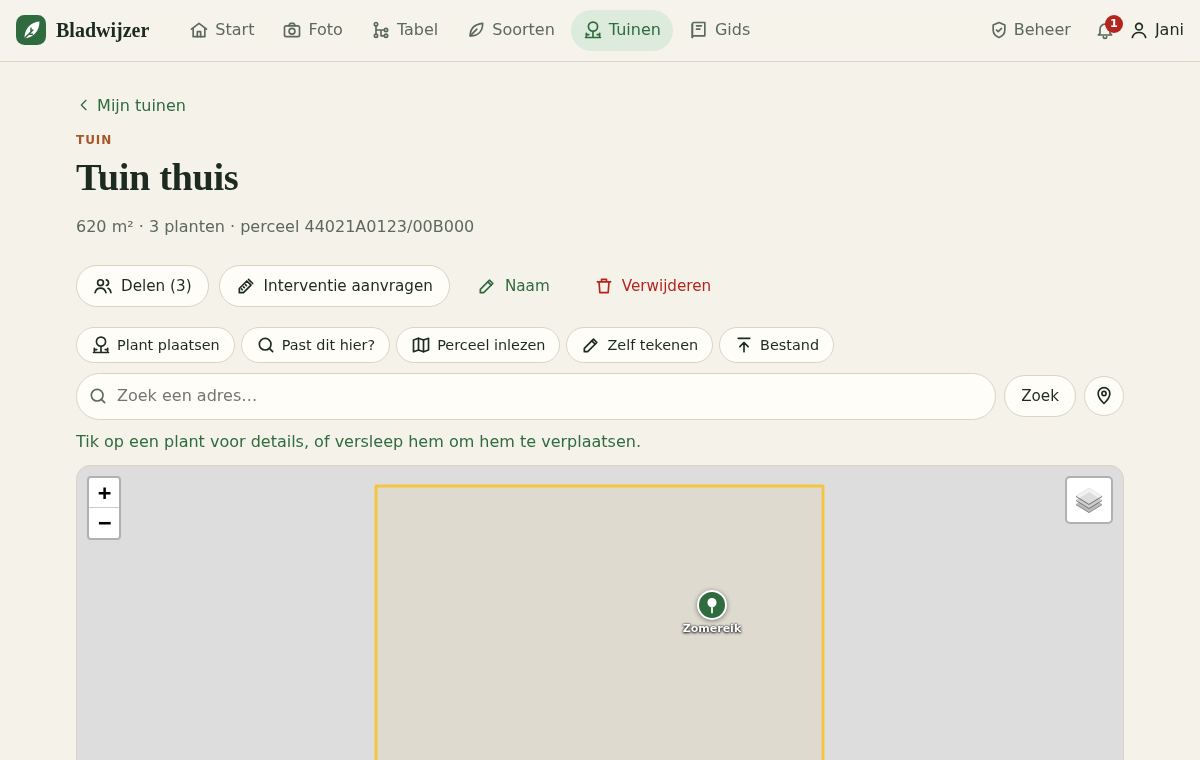Image resolution: width=1200 pixels, height=760 pixels.
Task: Open notifications bell
Action: point(1105,30)
